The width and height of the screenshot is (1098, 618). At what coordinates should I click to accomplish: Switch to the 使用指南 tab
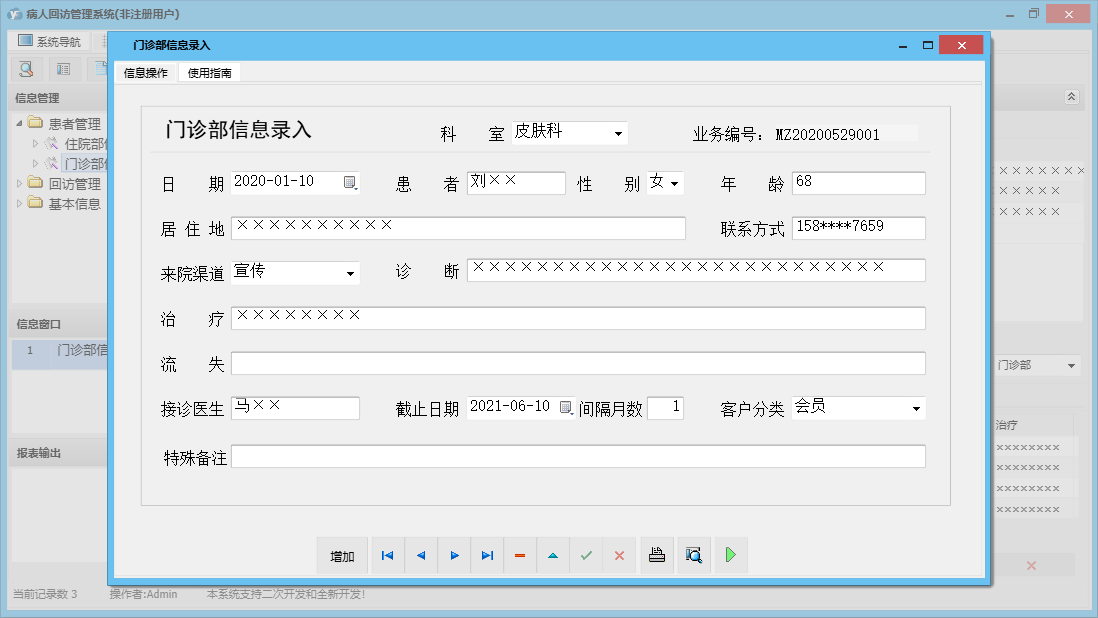coord(207,72)
